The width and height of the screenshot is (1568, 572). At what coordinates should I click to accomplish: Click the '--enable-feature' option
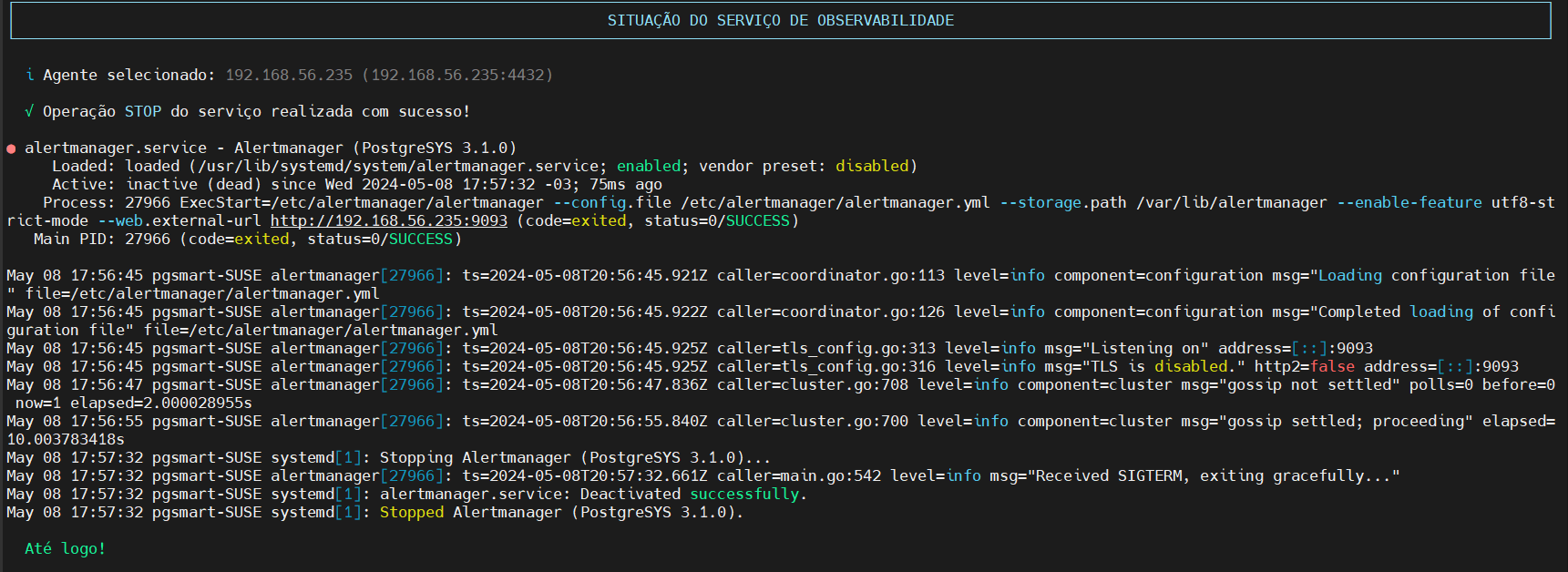pyautogui.click(x=1409, y=202)
